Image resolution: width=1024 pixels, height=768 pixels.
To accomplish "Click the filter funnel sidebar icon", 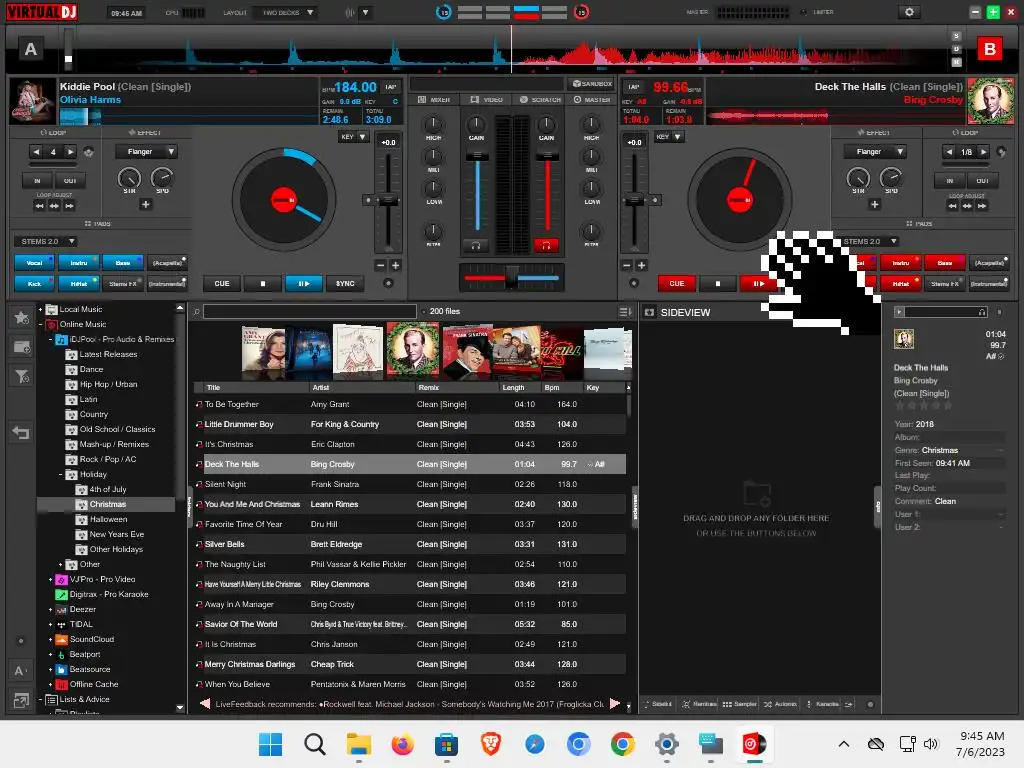I will 22,376.
